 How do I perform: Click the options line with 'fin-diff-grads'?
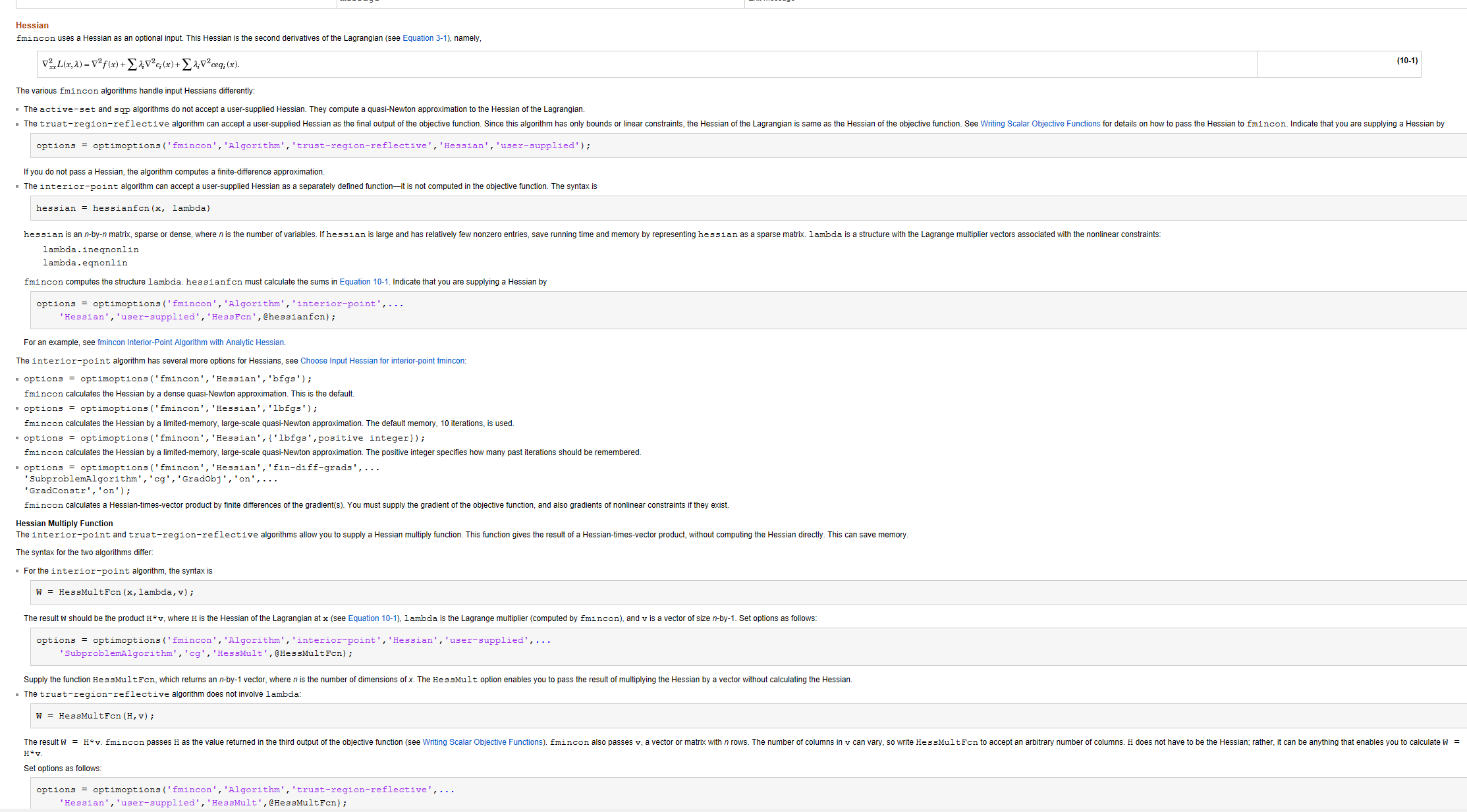click(202, 468)
